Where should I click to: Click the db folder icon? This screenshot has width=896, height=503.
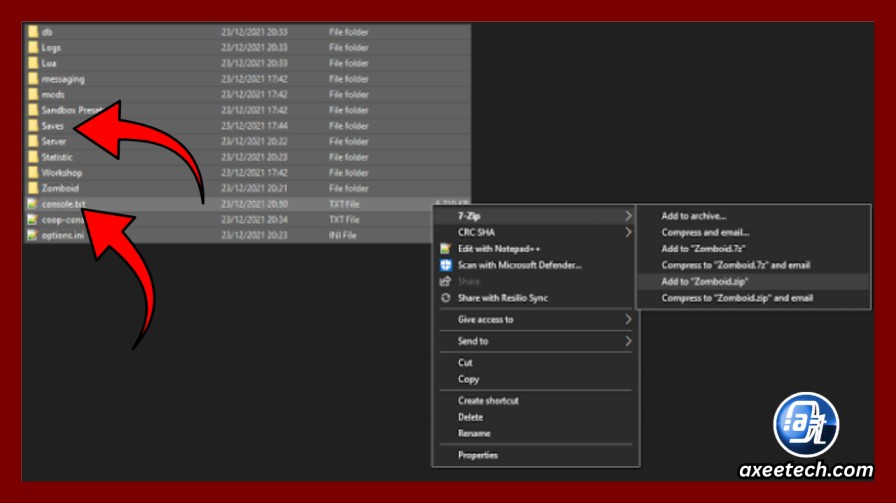coord(33,32)
